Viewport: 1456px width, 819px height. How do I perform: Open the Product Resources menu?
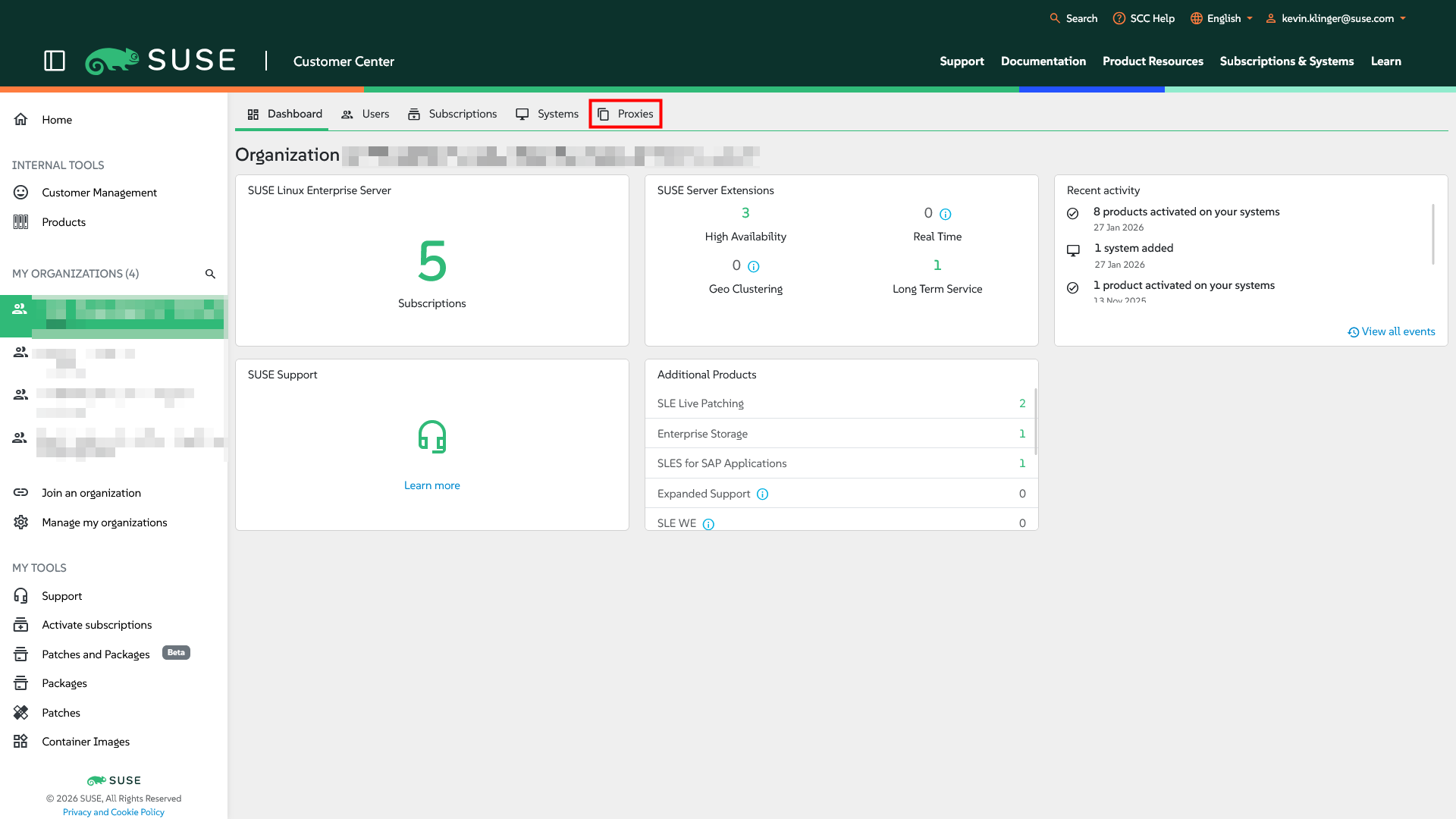pyautogui.click(x=1153, y=61)
